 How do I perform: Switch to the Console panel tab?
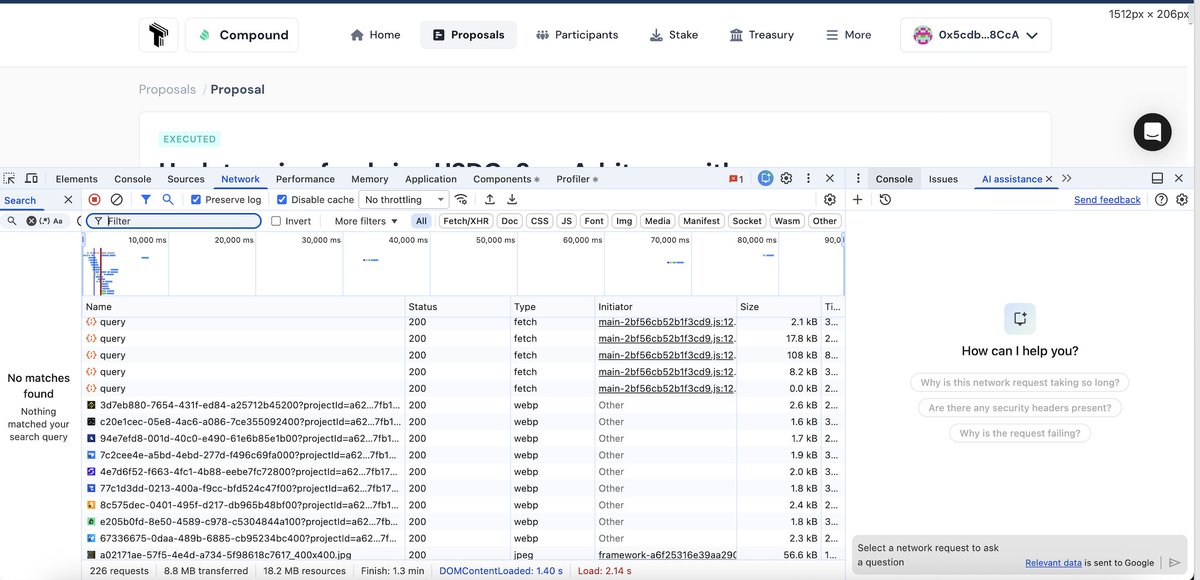click(133, 179)
